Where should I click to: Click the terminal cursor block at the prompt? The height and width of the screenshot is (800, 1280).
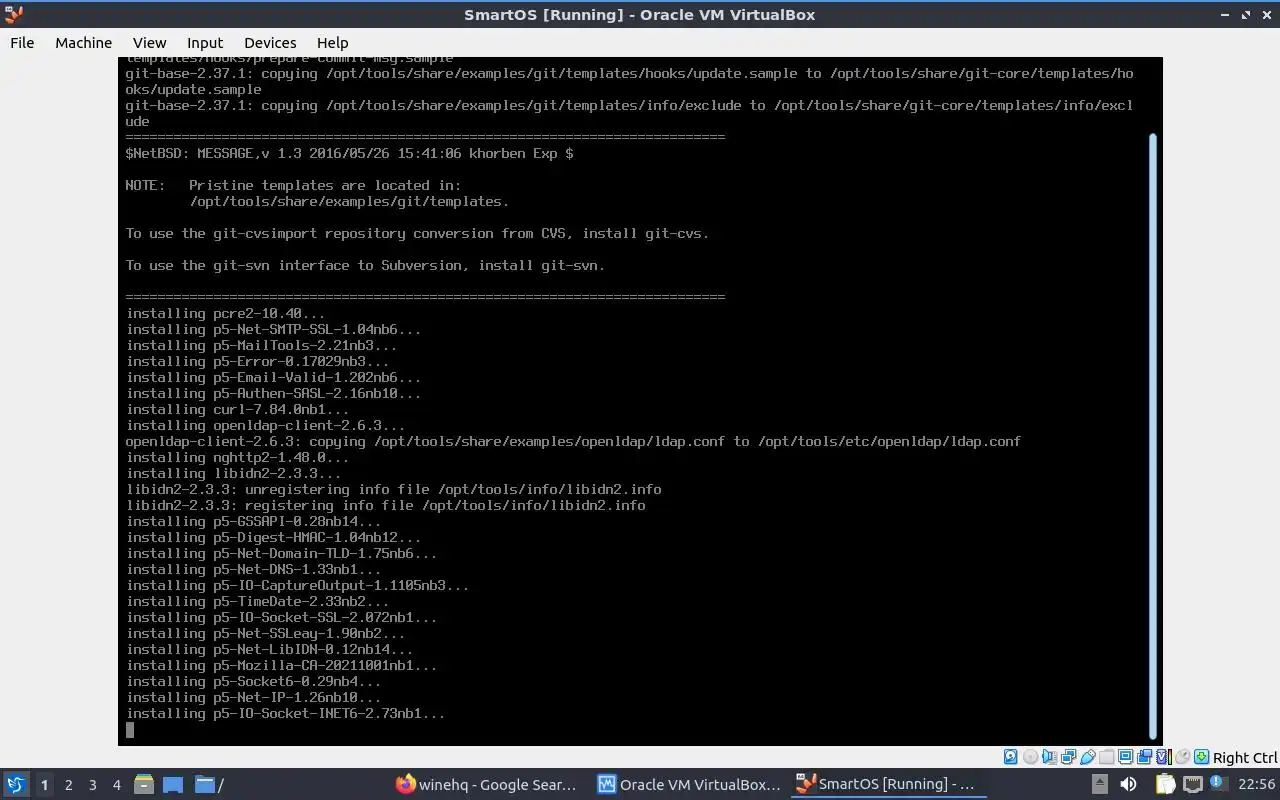[x=130, y=730]
